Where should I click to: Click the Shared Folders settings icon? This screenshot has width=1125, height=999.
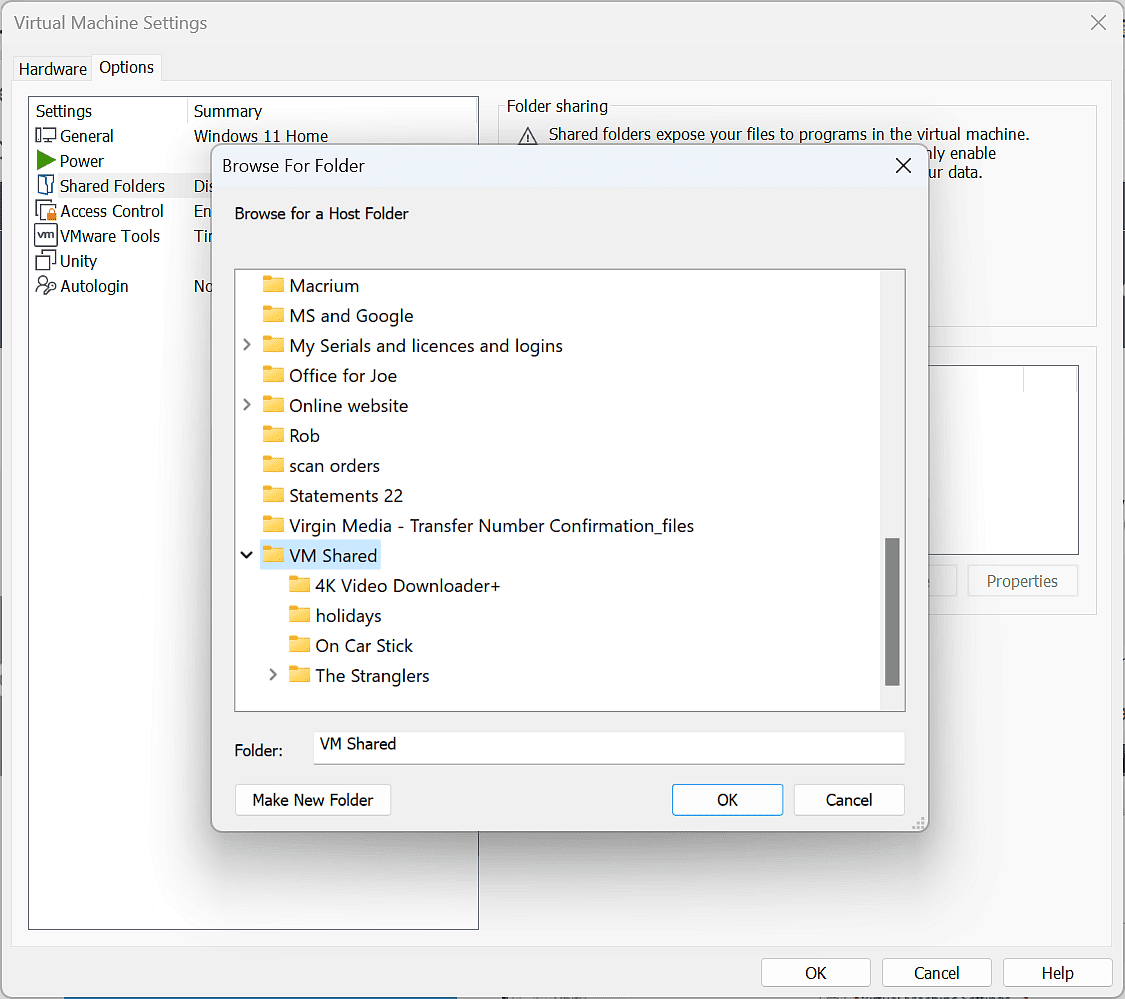45,185
